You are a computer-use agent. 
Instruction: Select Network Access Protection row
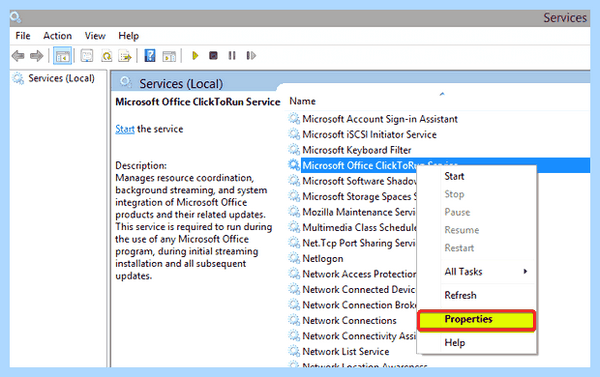coord(359,274)
